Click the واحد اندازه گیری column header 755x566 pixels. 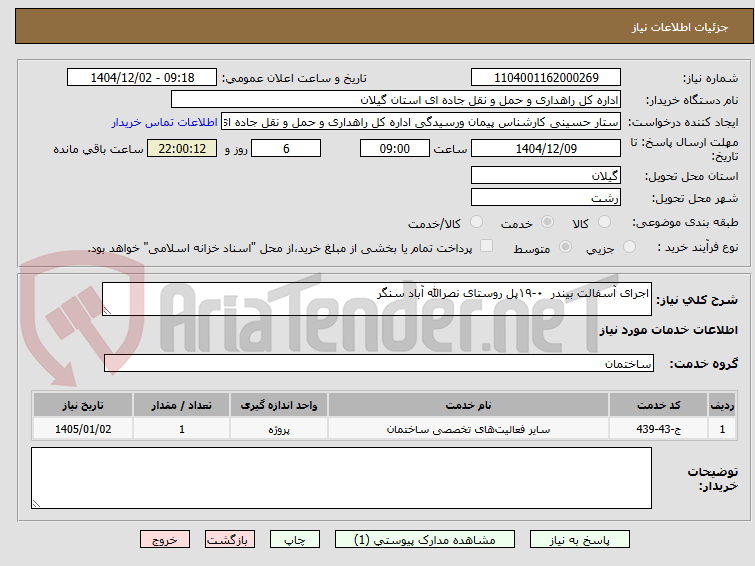click(279, 405)
